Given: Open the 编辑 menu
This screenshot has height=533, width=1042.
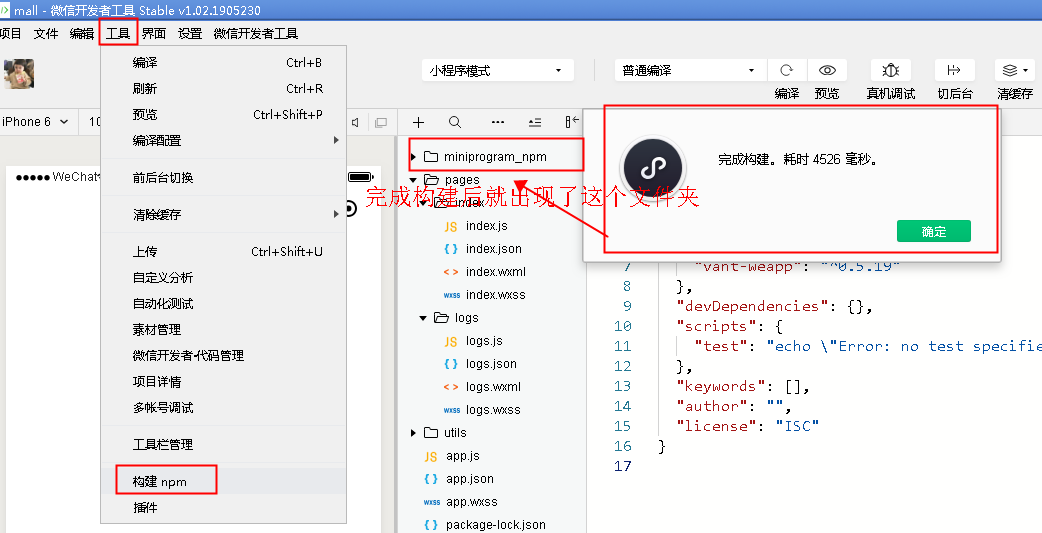Looking at the screenshot, I should point(82,33).
